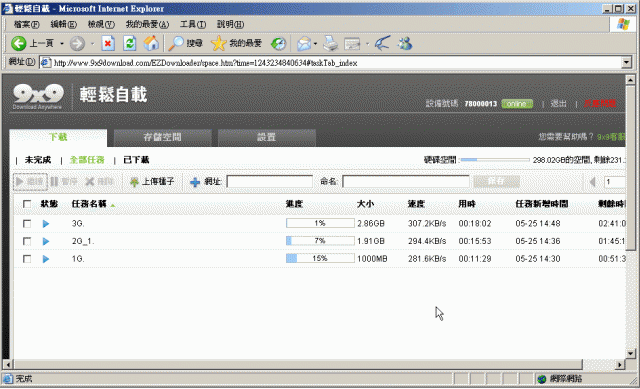The image size is (640, 389).
Task: Click the 15% progress bar of 1G.
Action: (320, 258)
